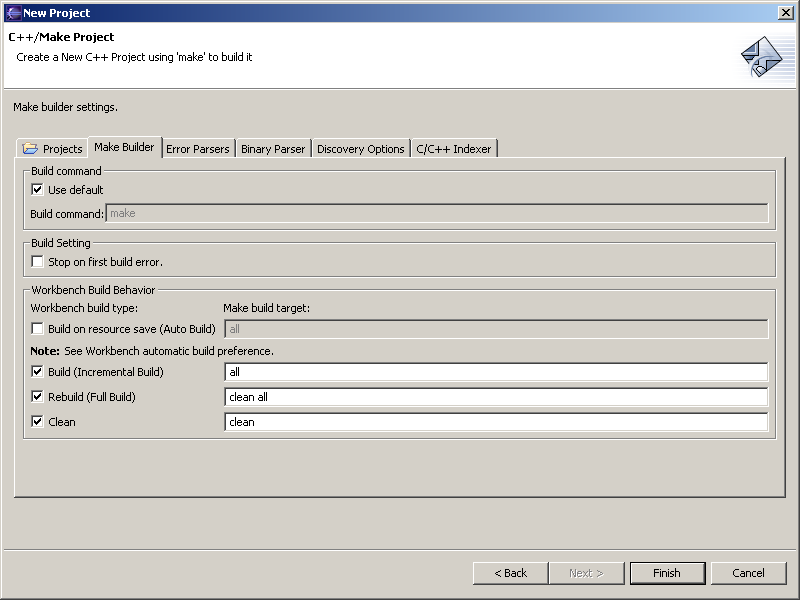Open the Binary Parser tab
This screenshot has height=600, width=800.
[x=273, y=149]
